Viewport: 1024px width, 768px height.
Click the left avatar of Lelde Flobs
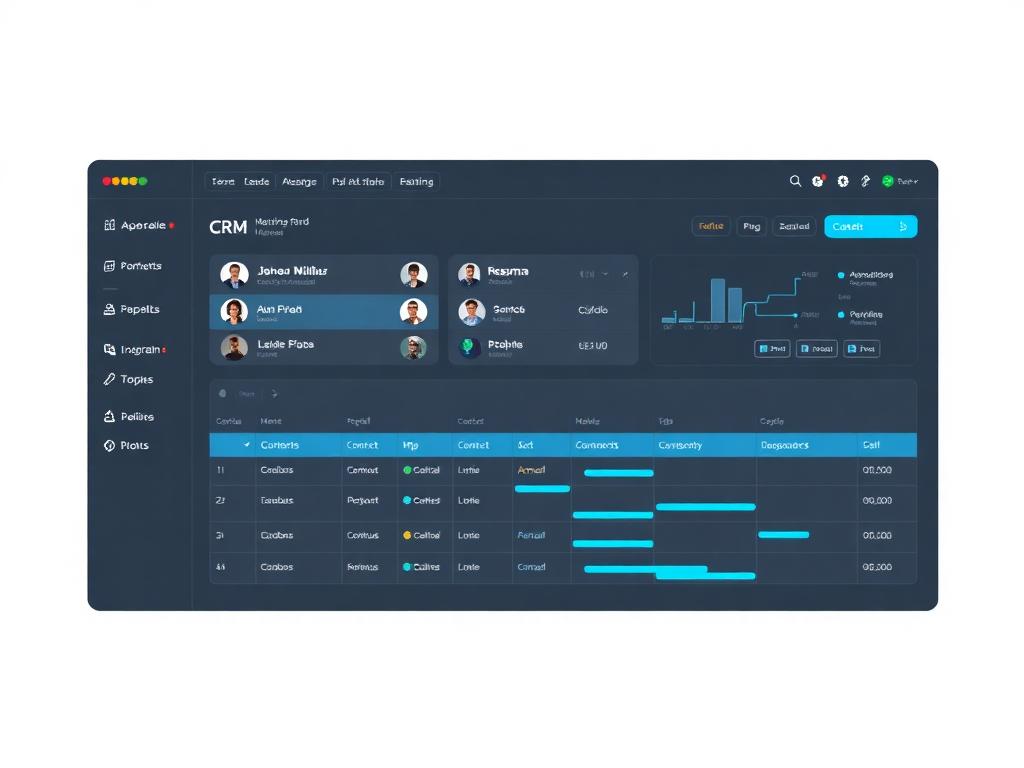[x=234, y=347]
